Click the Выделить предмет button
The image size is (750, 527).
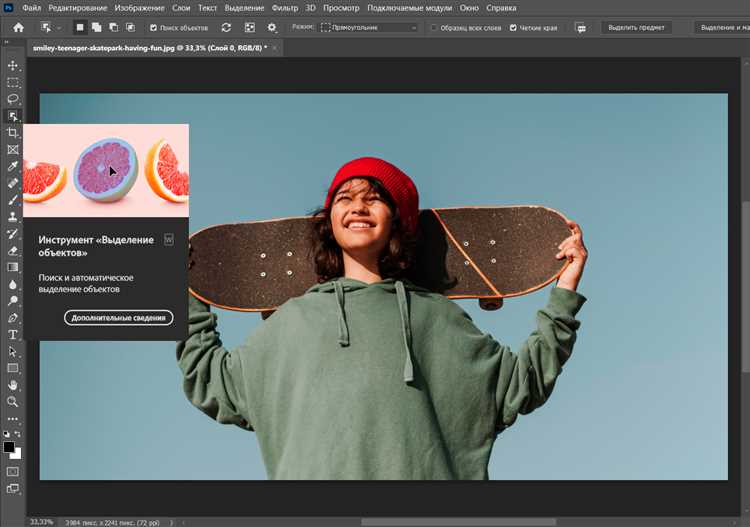[636, 28]
